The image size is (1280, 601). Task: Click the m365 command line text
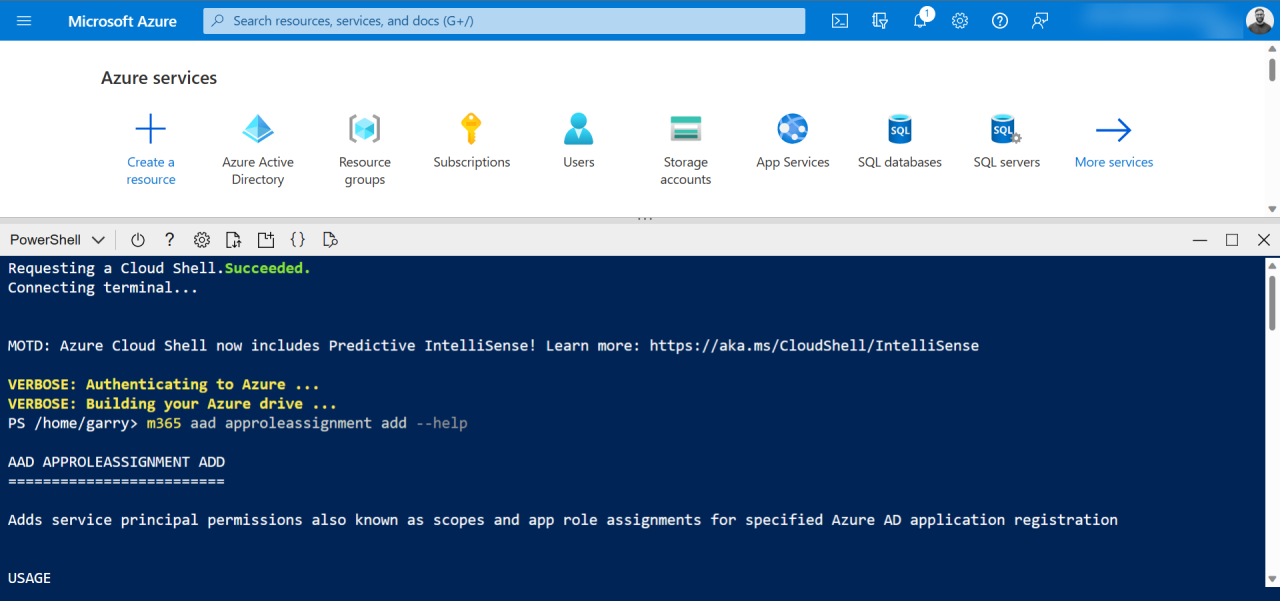[x=307, y=423]
